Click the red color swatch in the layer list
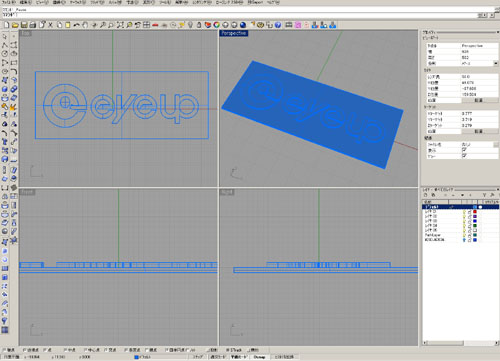Viewport: 500px width, 361px height. click(475, 212)
